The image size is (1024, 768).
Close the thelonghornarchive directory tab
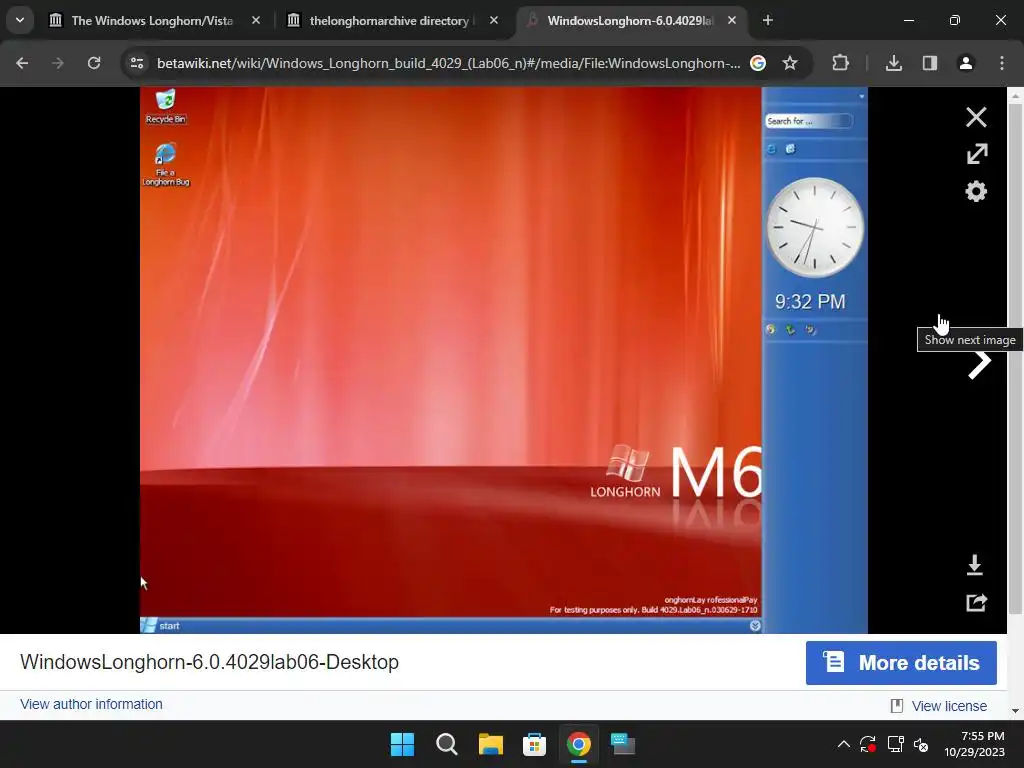pyautogui.click(x=494, y=21)
